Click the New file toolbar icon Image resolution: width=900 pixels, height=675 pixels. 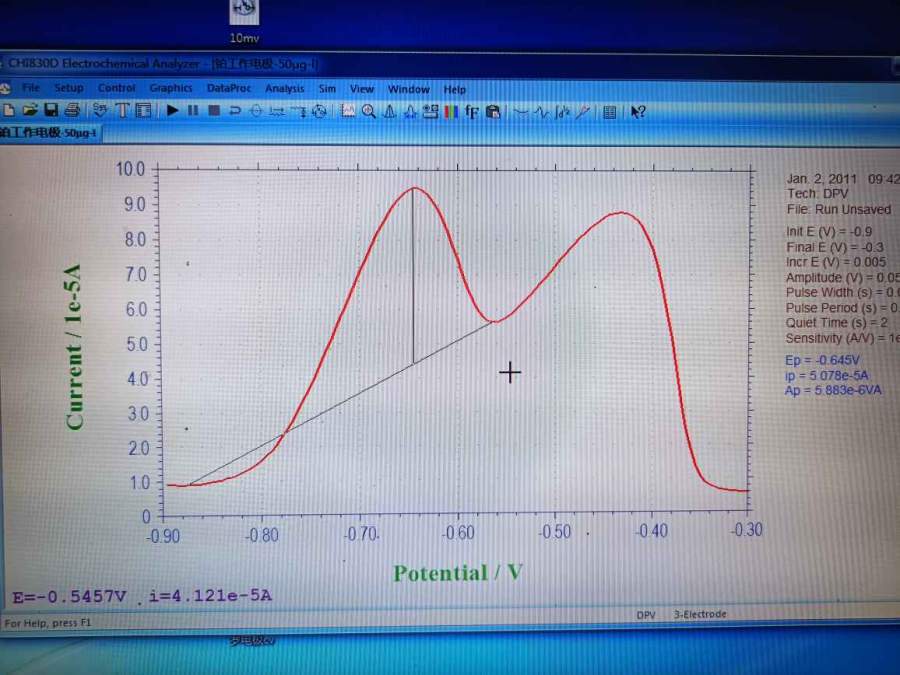pos(9,110)
